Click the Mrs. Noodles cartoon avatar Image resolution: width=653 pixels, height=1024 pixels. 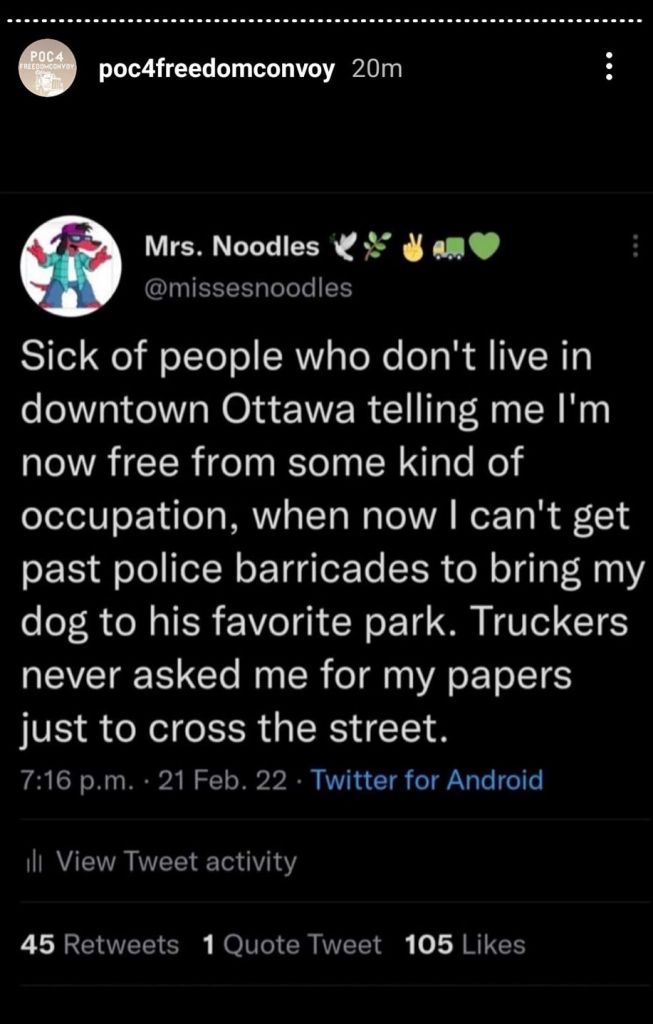[x=71, y=266]
